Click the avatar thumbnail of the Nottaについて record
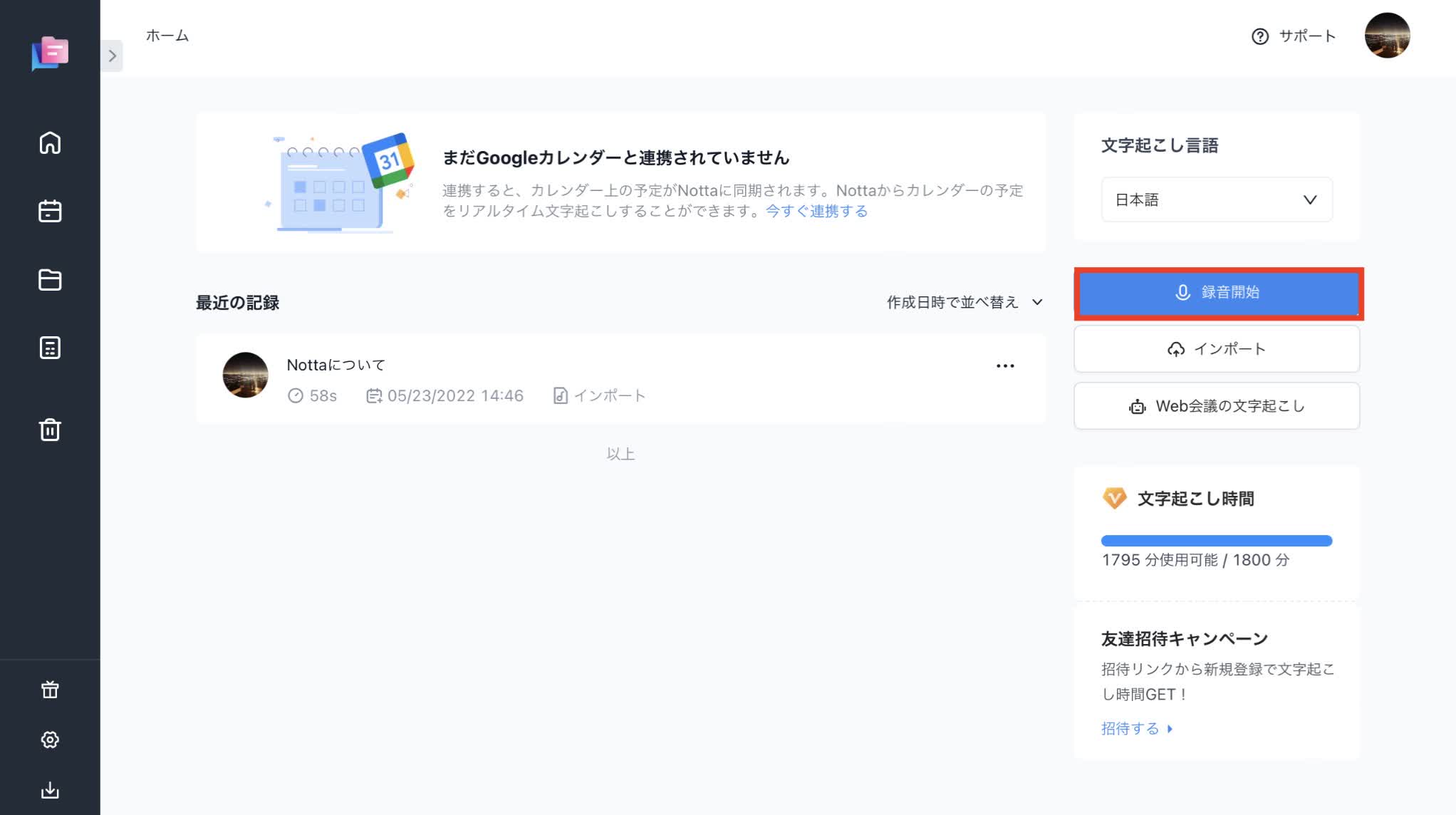This screenshot has height=815, width=1456. click(245, 375)
